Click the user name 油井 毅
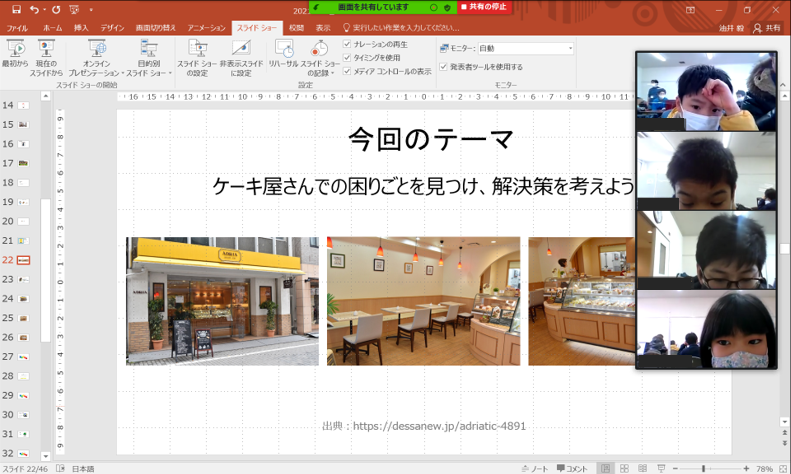The width and height of the screenshot is (791, 474). pyautogui.click(x=731, y=28)
